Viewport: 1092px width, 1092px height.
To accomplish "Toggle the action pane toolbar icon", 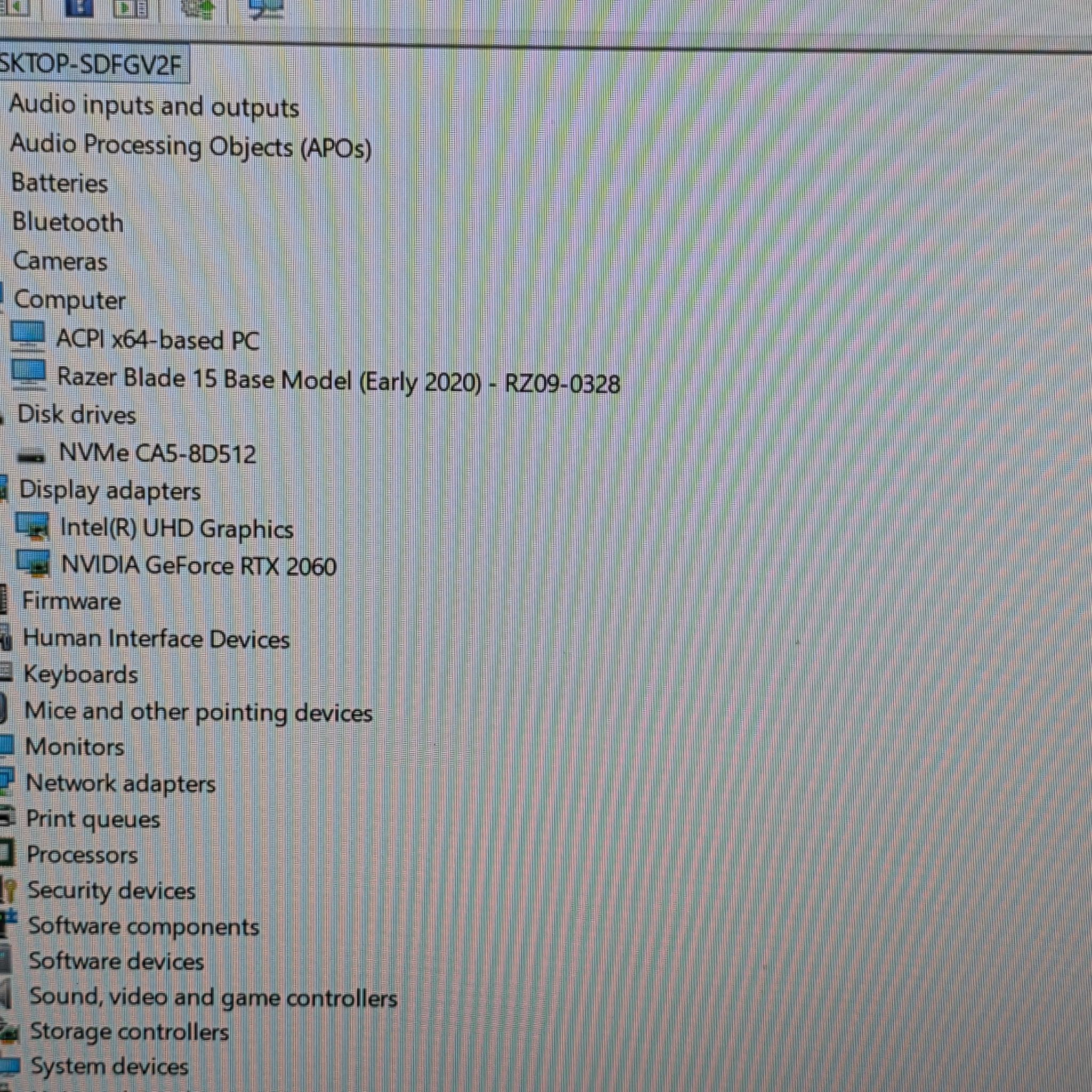I will click(x=131, y=8).
